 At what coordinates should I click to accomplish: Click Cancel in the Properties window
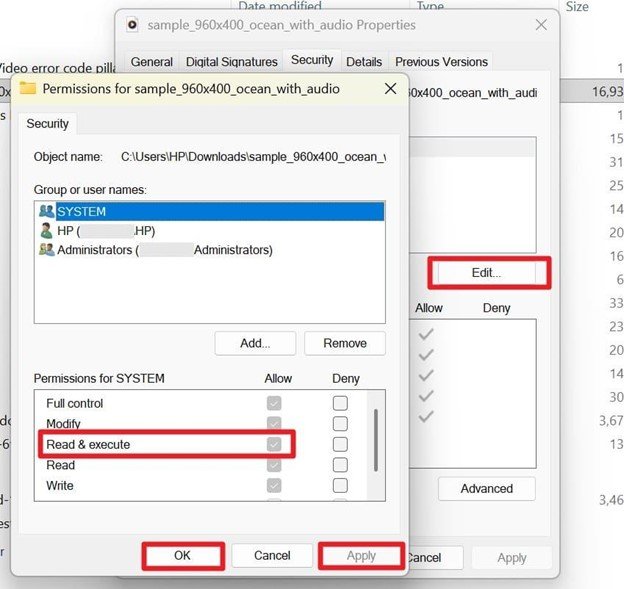click(434, 558)
